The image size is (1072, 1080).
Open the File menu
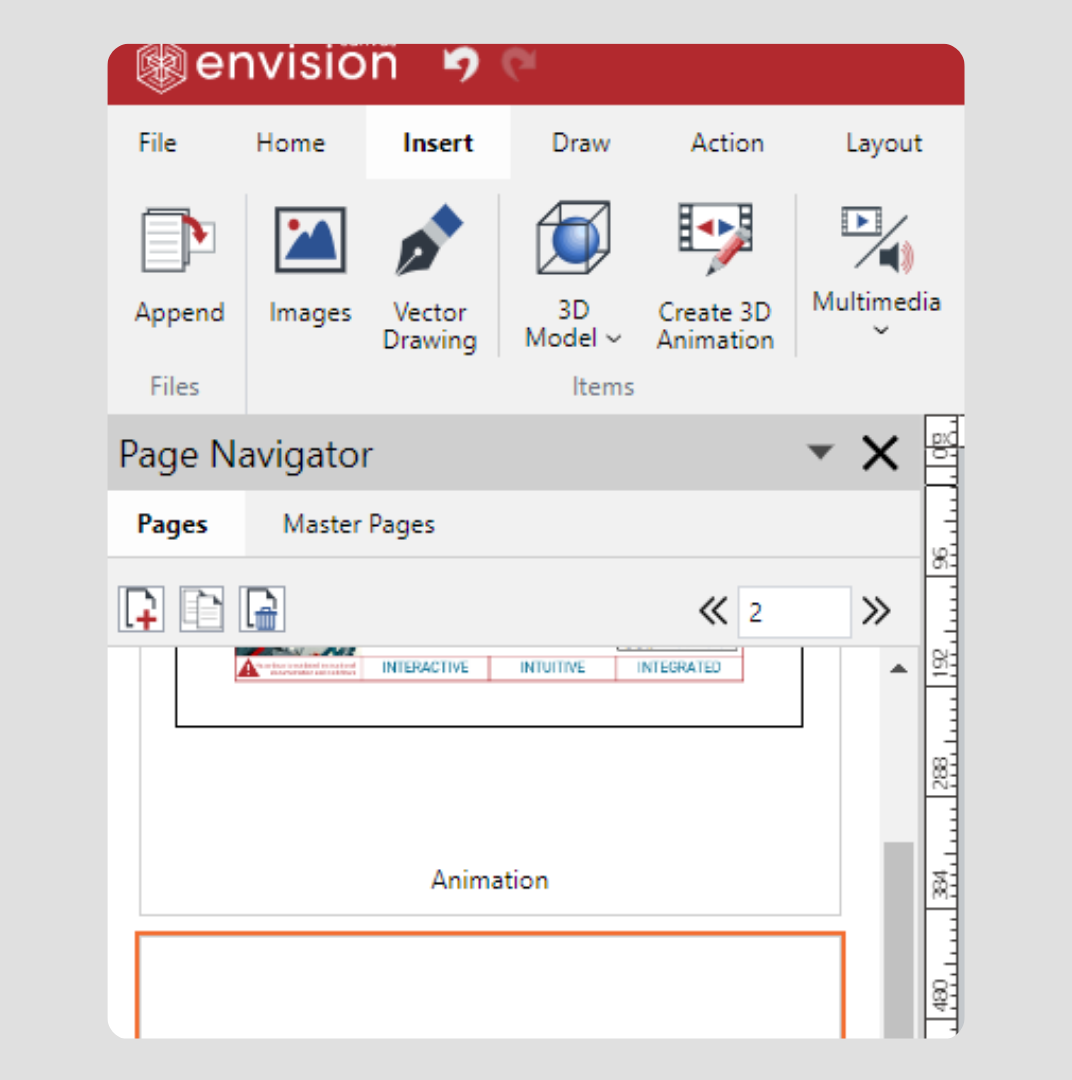click(157, 143)
